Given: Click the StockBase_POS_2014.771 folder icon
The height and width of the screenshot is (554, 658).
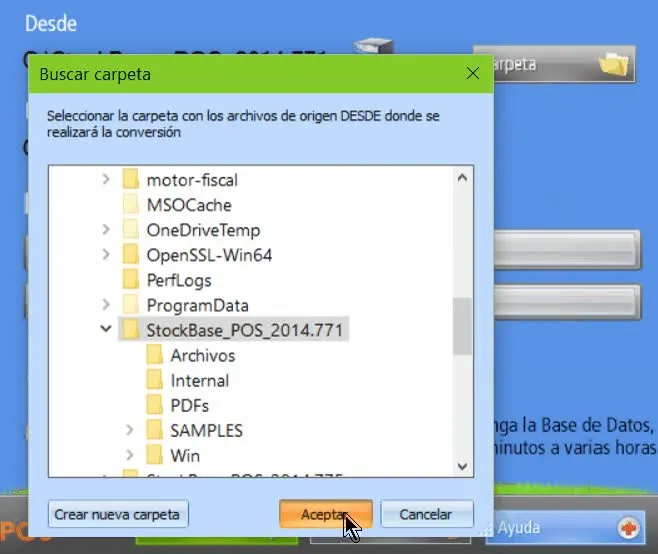Looking at the screenshot, I should click(131, 329).
